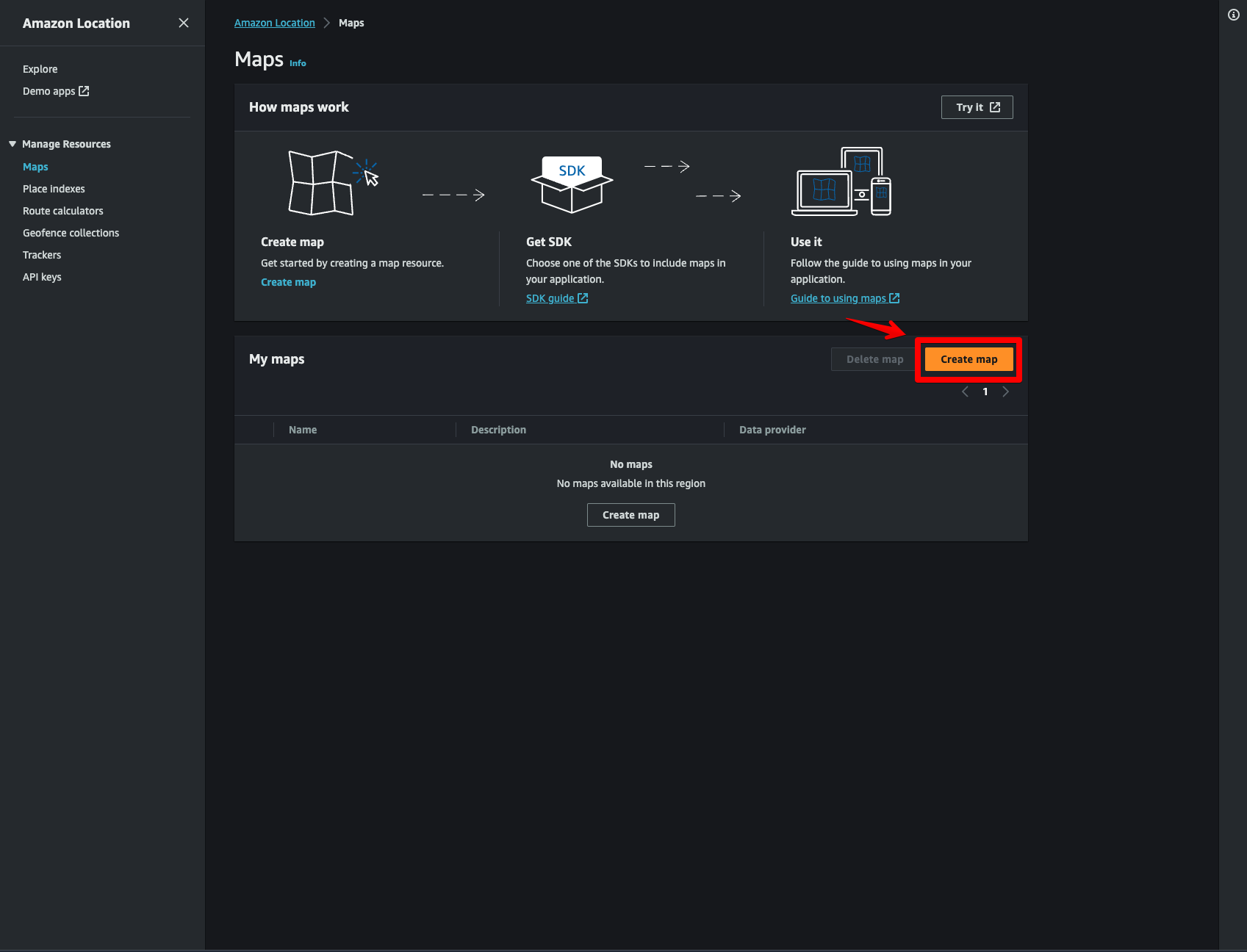The image size is (1247, 952).
Task: Click the Try it button
Action: click(x=977, y=107)
